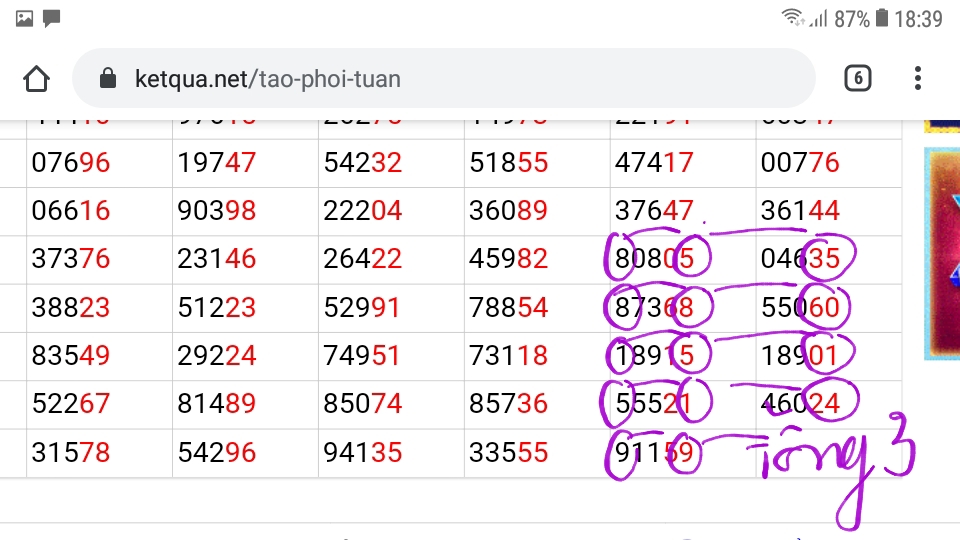Select table cell 81489

click(x=245, y=405)
